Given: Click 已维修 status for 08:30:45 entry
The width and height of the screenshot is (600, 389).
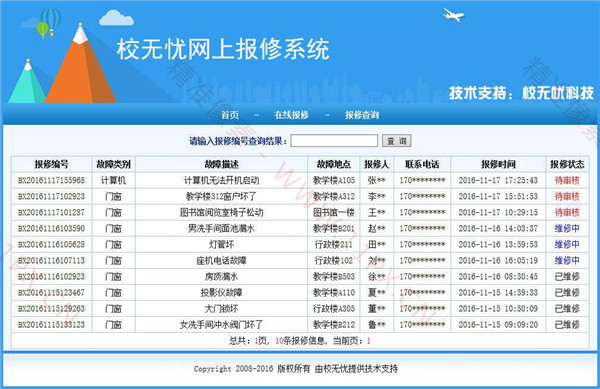Looking at the screenshot, I should point(567,277).
